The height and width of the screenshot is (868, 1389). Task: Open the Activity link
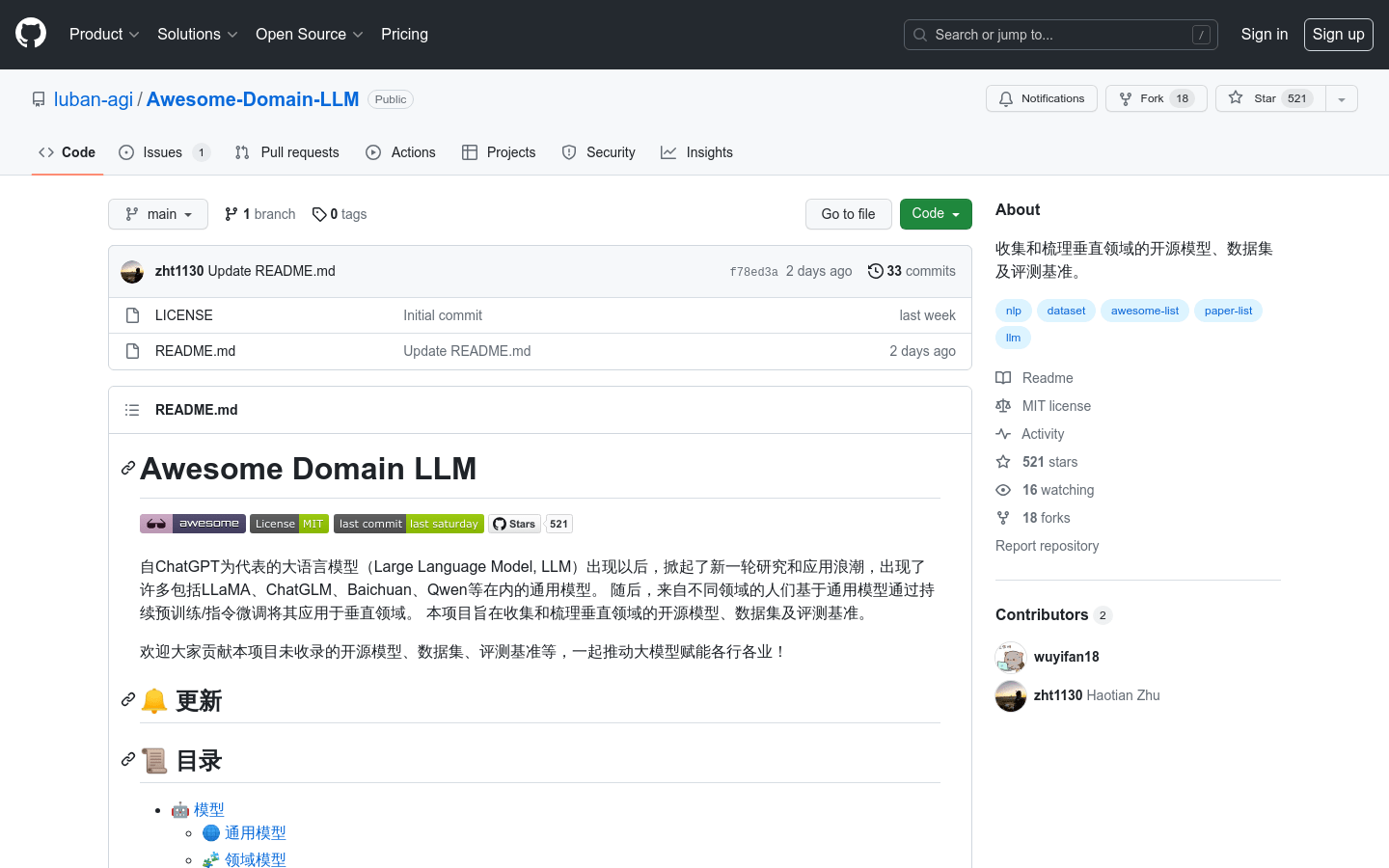pos(1030,434)
